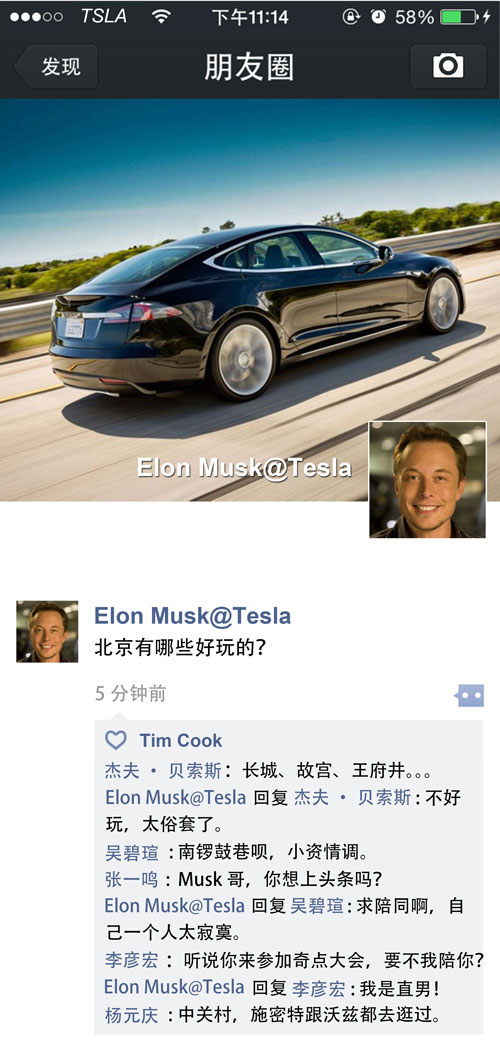
Task: Open commenter 李彦宏 profile link
Action: [131, 960]
